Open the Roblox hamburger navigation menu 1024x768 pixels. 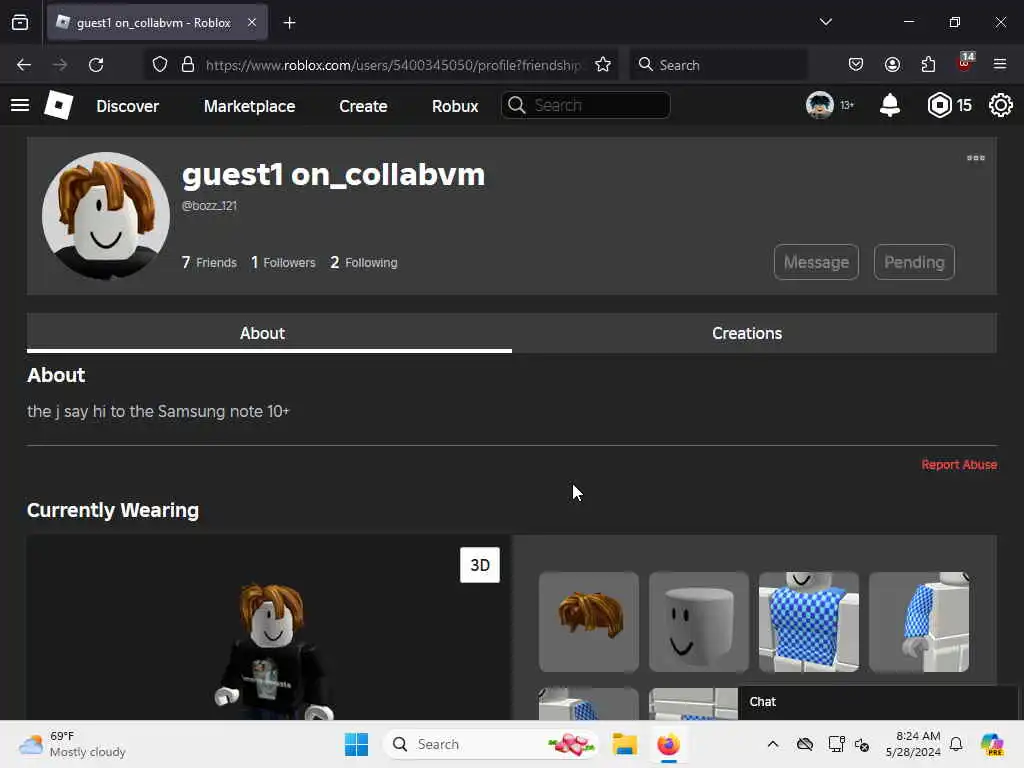[20, 105]
